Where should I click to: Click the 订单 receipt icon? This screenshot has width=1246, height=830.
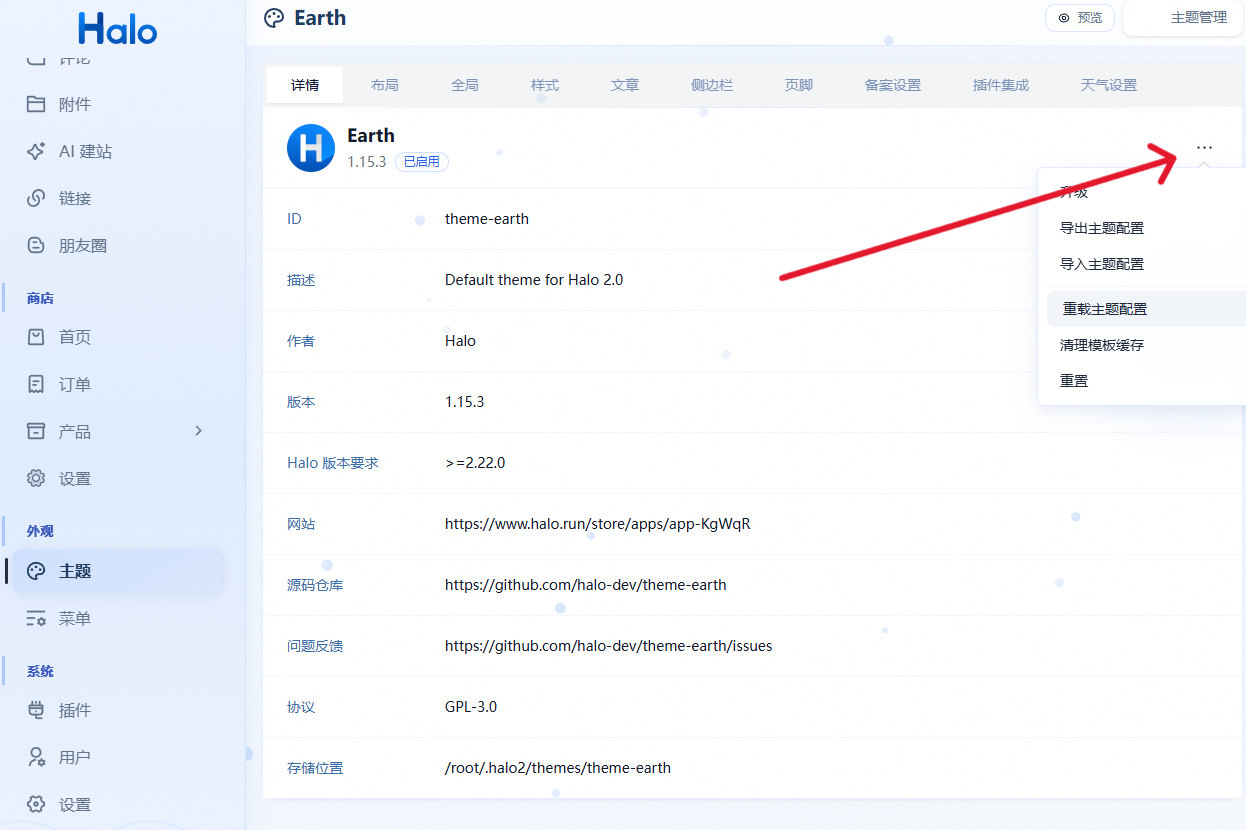(36, 384)
